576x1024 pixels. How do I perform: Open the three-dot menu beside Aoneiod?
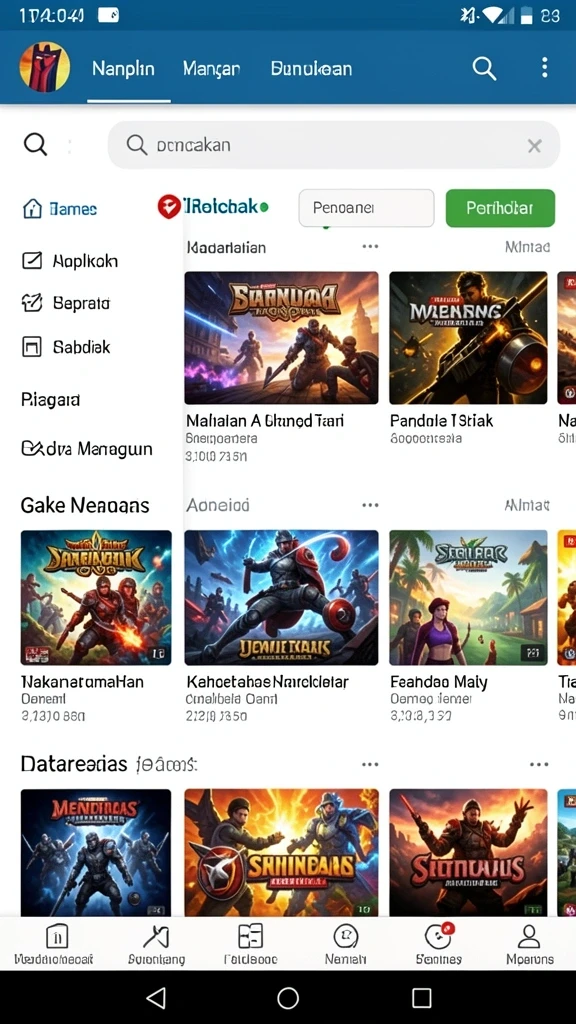coord(370,505)
